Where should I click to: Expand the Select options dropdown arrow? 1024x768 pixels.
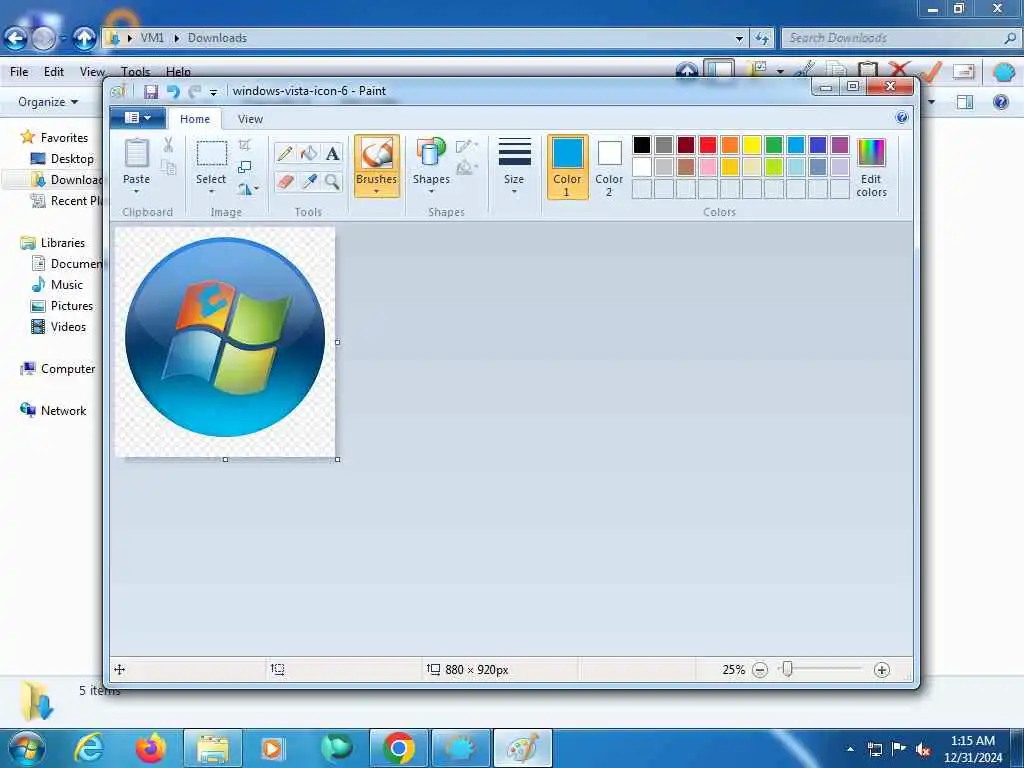coord(211,191)
